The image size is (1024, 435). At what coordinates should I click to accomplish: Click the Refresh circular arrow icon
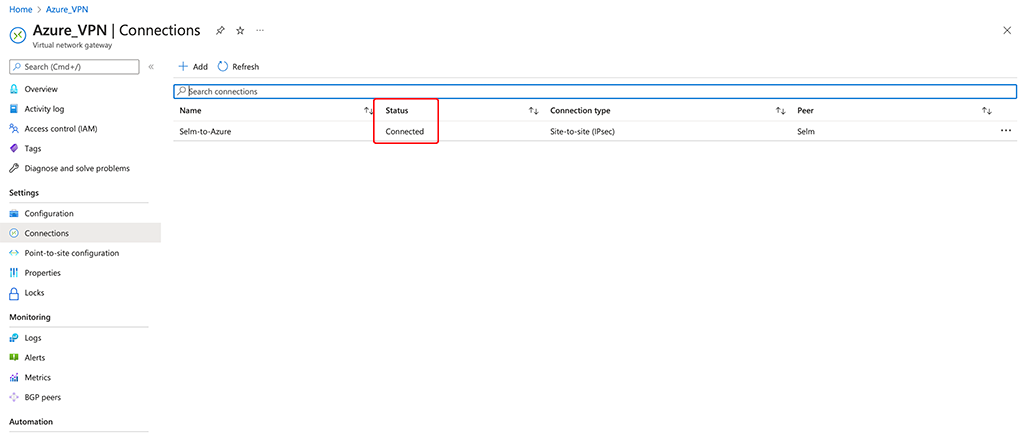tap(223, 67)
